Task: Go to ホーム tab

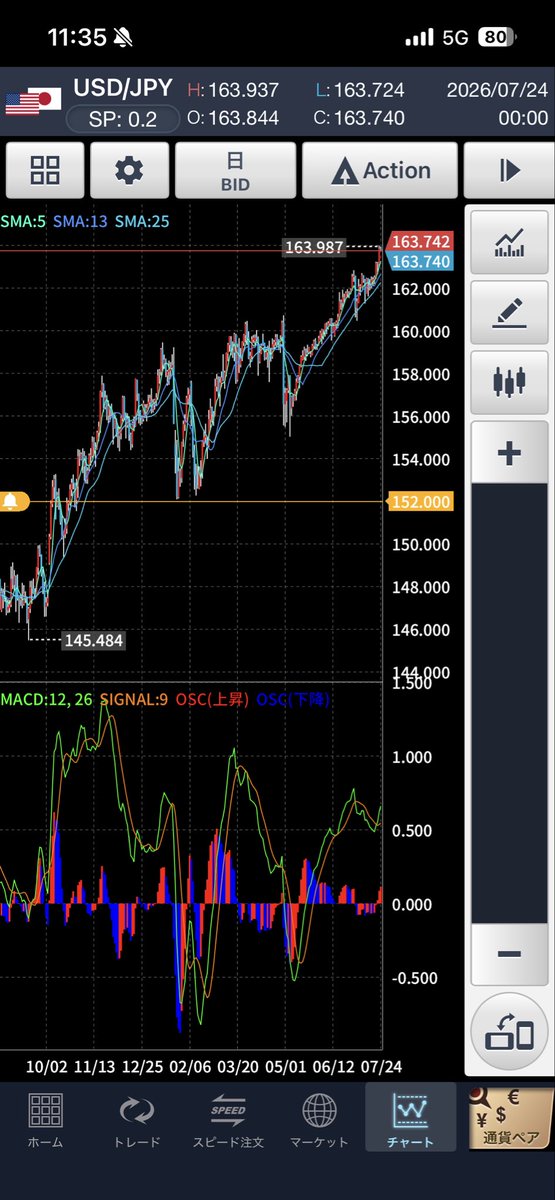Action: [45, 1119]
